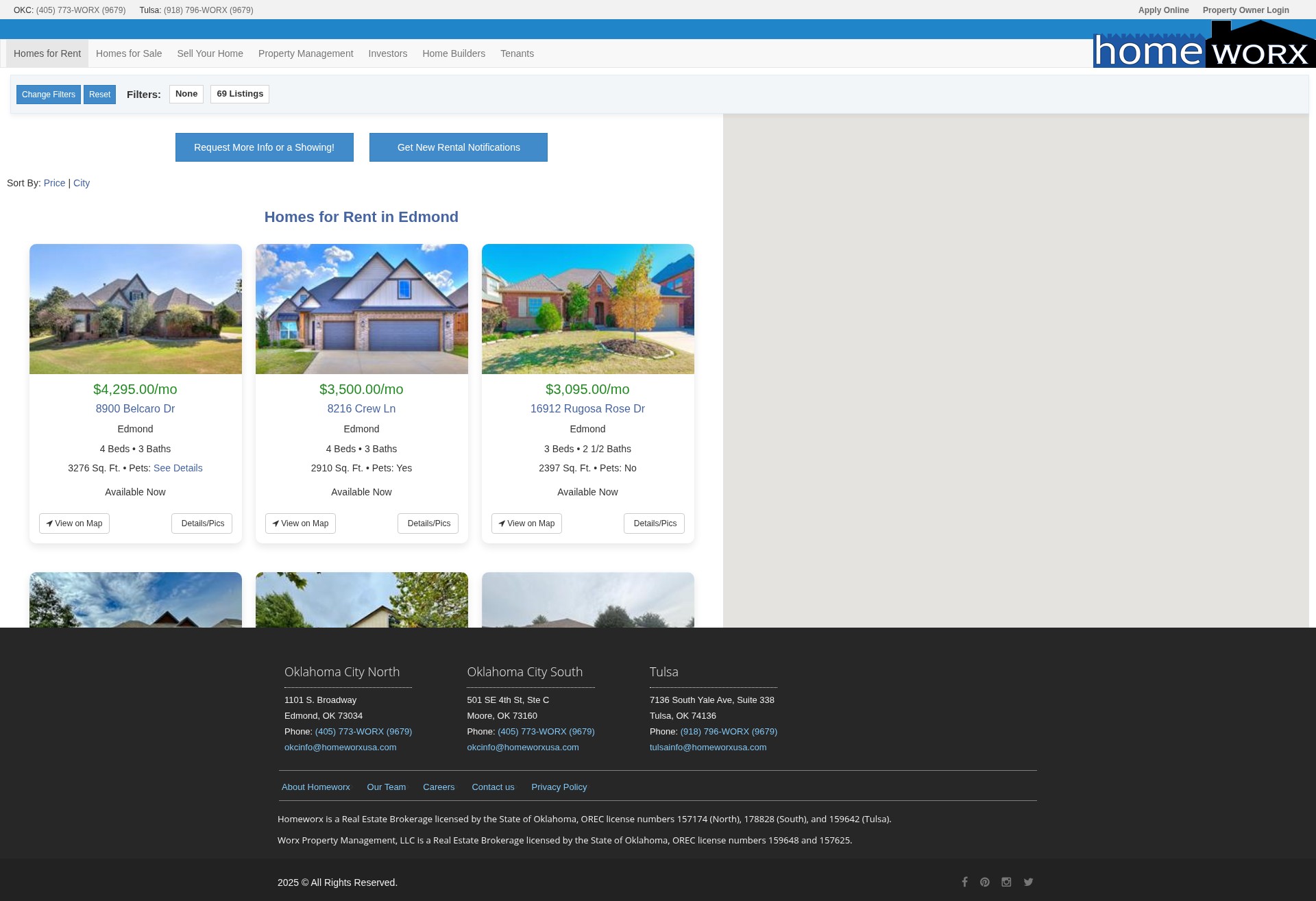Image resolution: width=1316 pixels, height=901 pixels.
Task: View 8900 Belcaro Dr on map
Action: point(74,523)
